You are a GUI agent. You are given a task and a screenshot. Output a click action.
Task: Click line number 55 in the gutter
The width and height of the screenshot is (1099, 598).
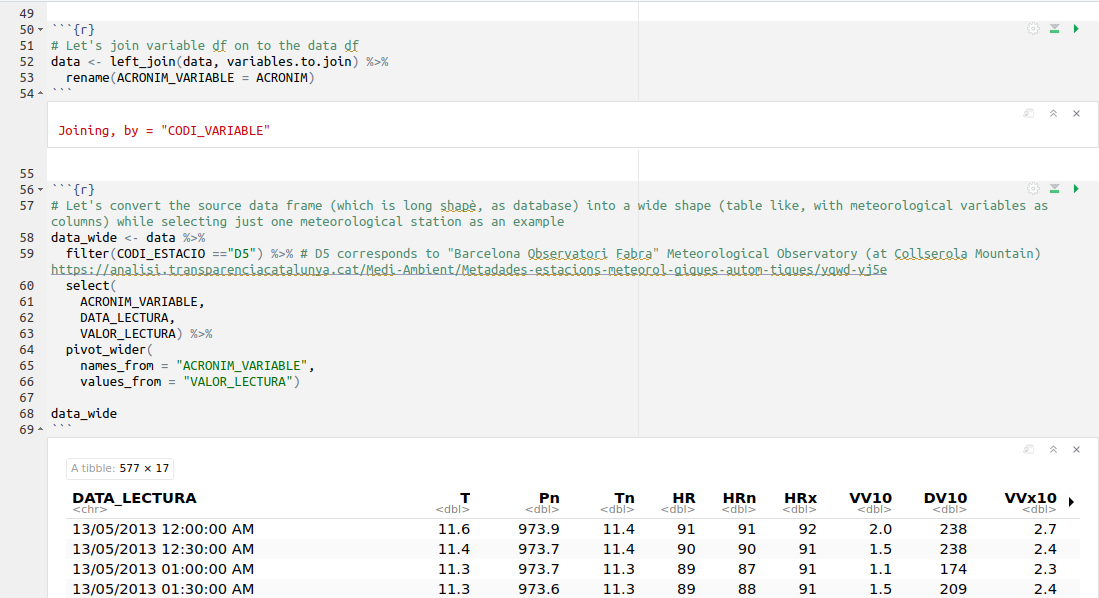click(27, 173)
